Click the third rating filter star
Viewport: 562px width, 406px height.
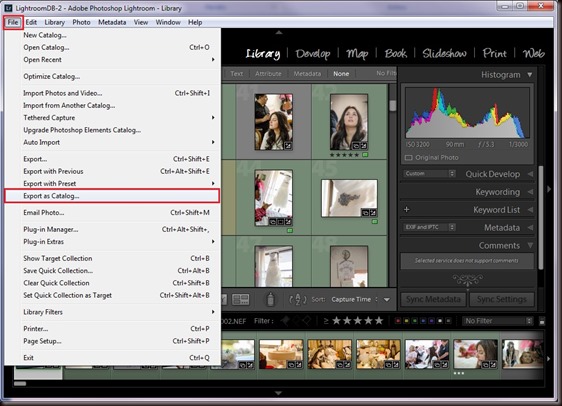pos(358,320)
